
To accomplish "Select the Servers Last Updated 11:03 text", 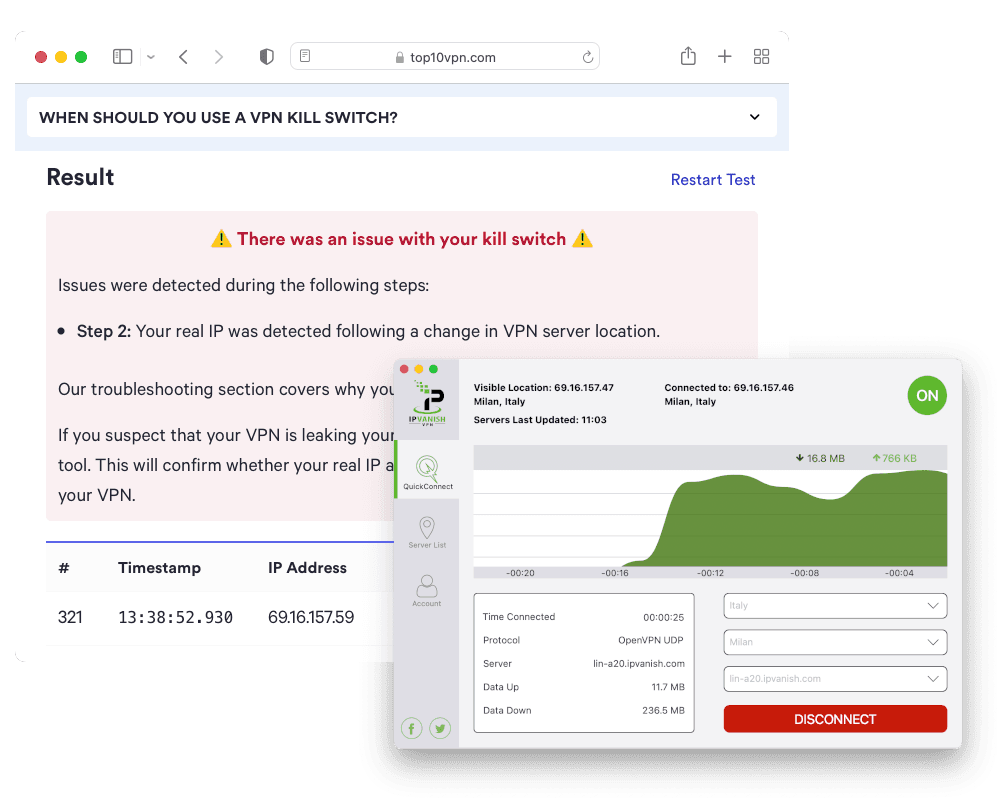I will [540, 420].
